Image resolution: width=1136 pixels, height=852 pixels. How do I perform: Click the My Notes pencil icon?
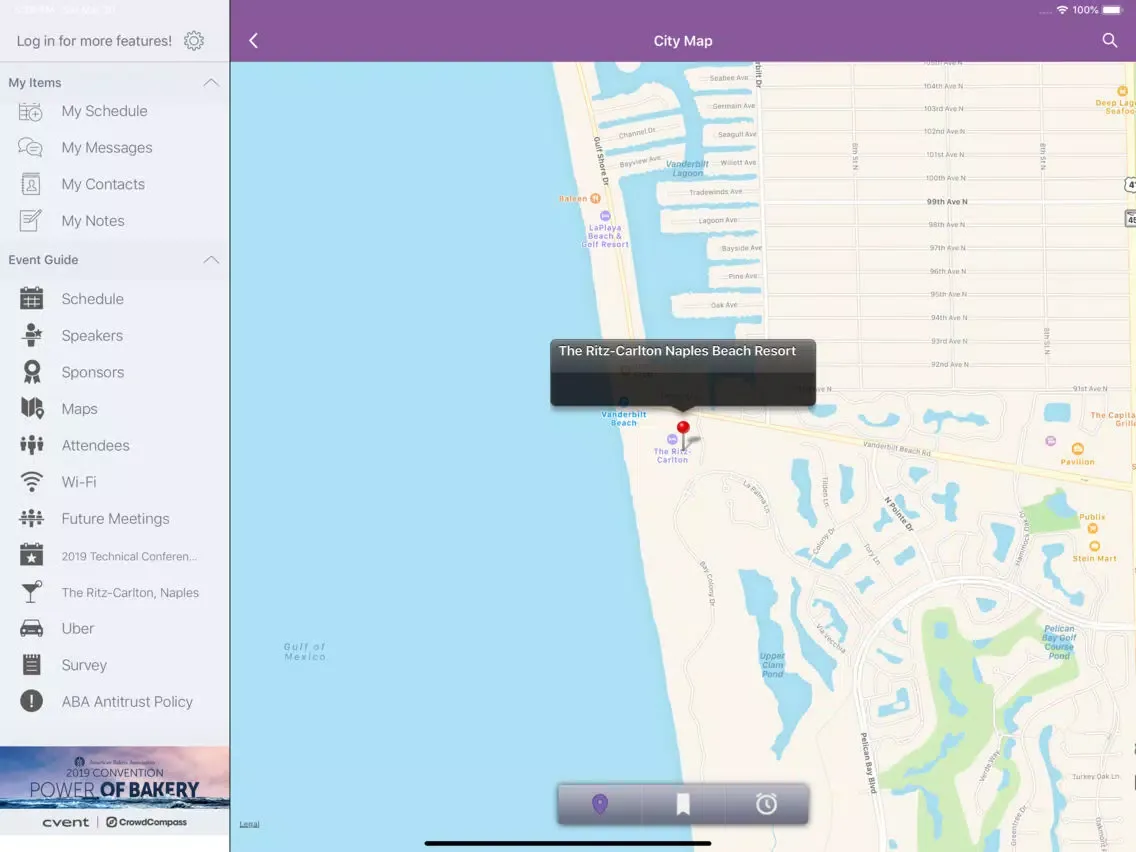[30, 220]
